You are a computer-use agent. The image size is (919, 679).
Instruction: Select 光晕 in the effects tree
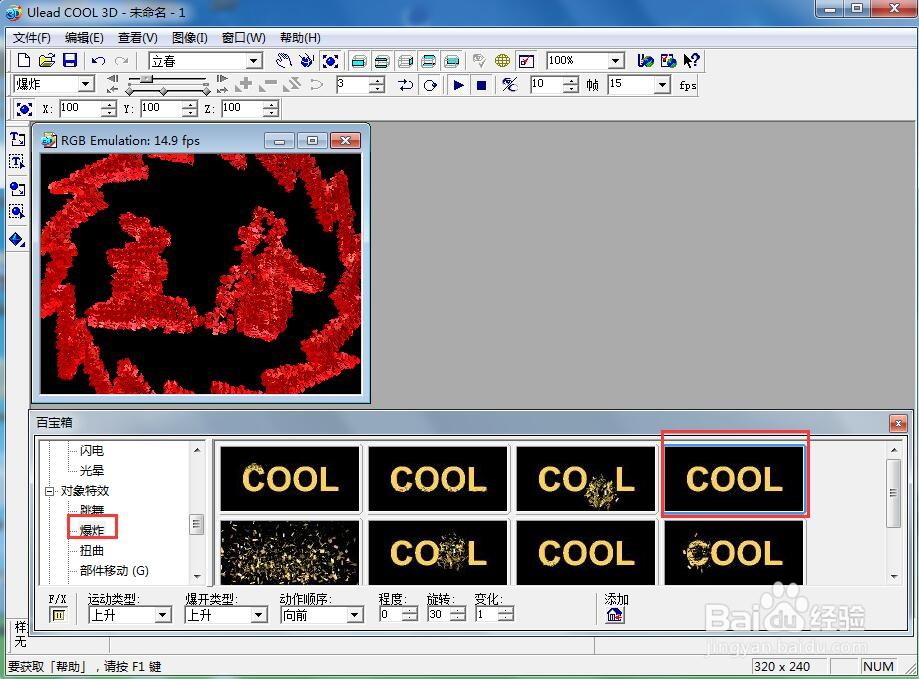(x=92, y=470)
